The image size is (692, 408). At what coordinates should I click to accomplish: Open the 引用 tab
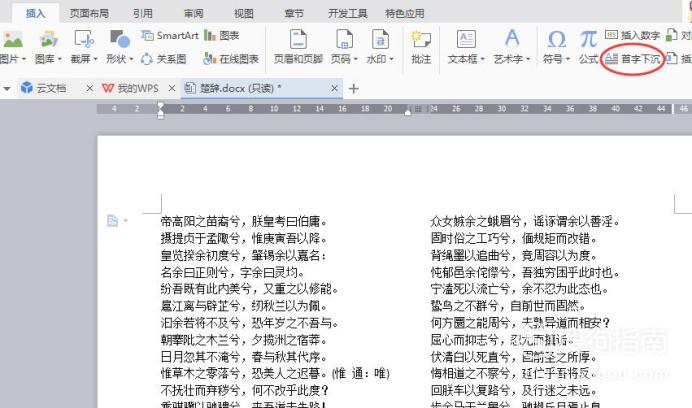(x=143, y=14)
